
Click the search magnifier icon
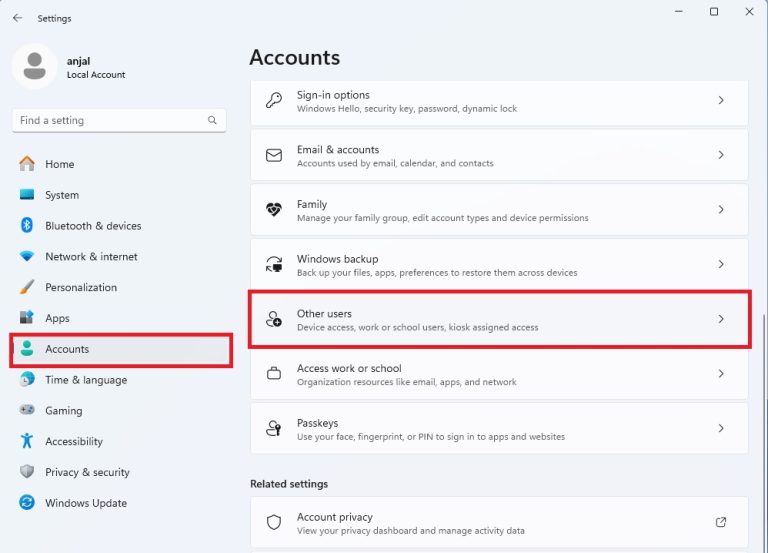point(212,120)
